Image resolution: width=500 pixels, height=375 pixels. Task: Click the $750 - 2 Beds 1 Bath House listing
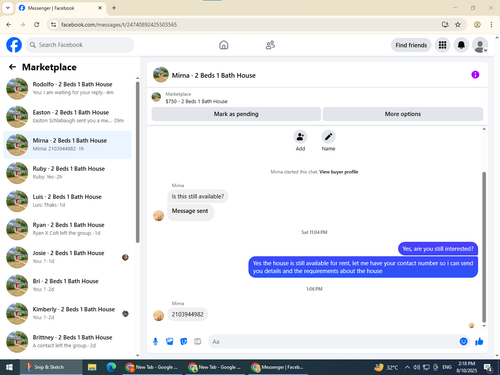196,101
